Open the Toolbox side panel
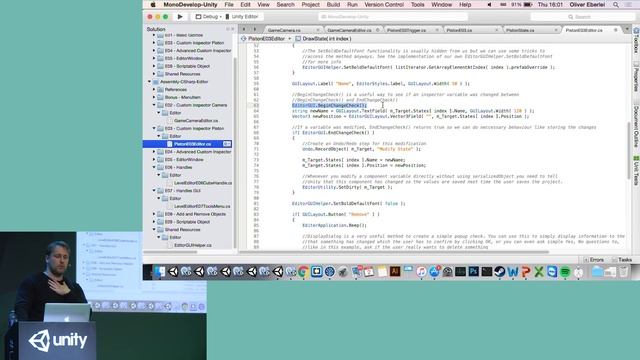The image size is (640, 360). click(636, 40)
